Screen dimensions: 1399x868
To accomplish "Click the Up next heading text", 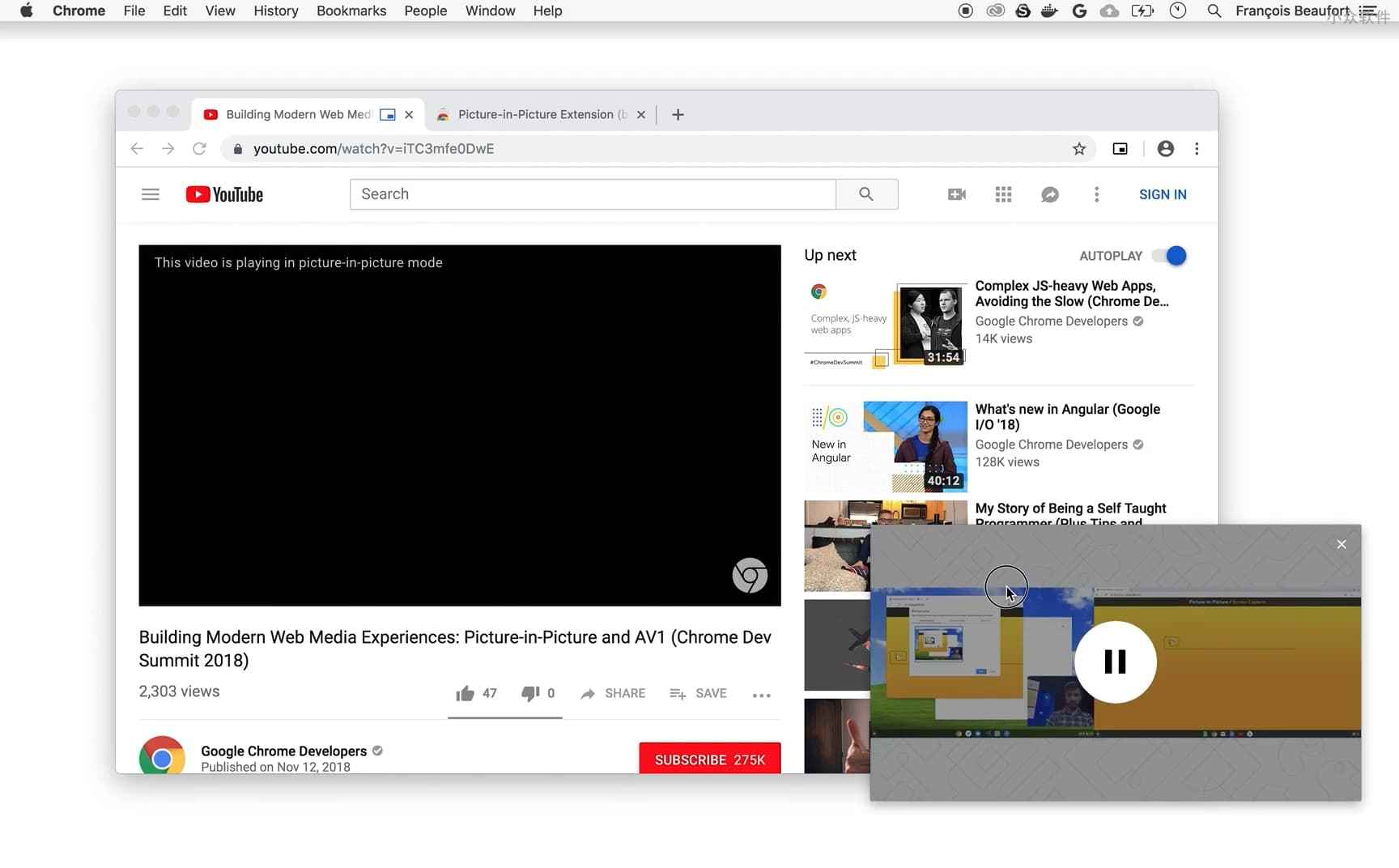I will coord(830,255).
